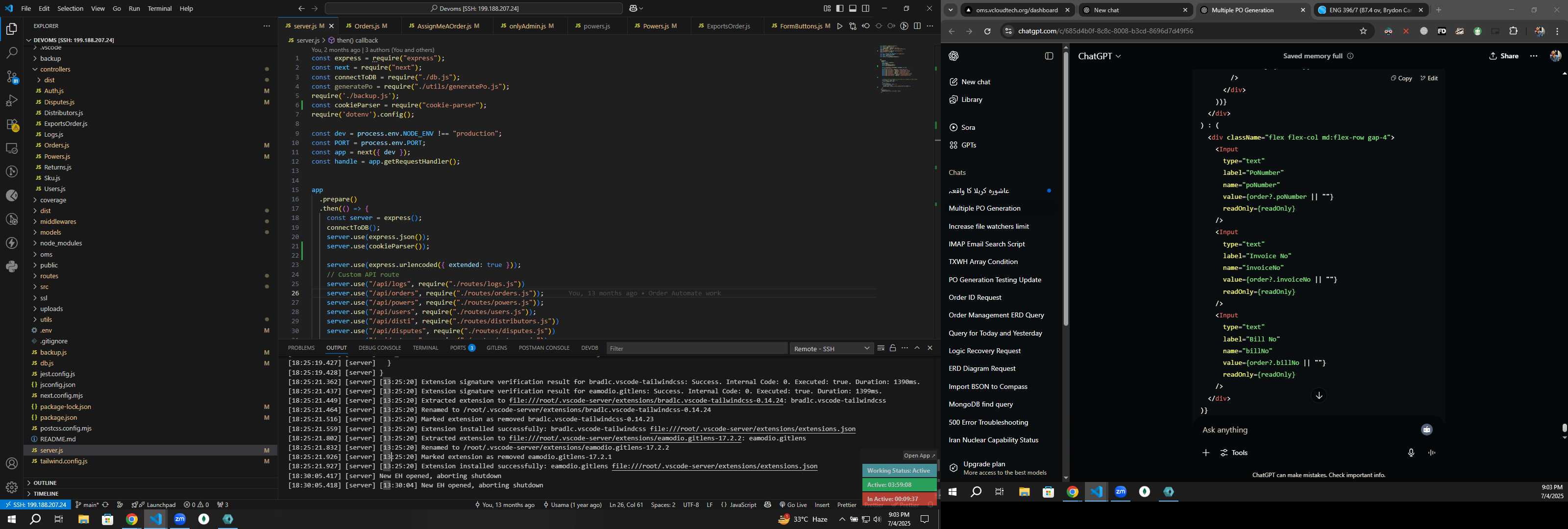Close the ChatGPT sidebar with the panel icon

(x=1049, y=56)
